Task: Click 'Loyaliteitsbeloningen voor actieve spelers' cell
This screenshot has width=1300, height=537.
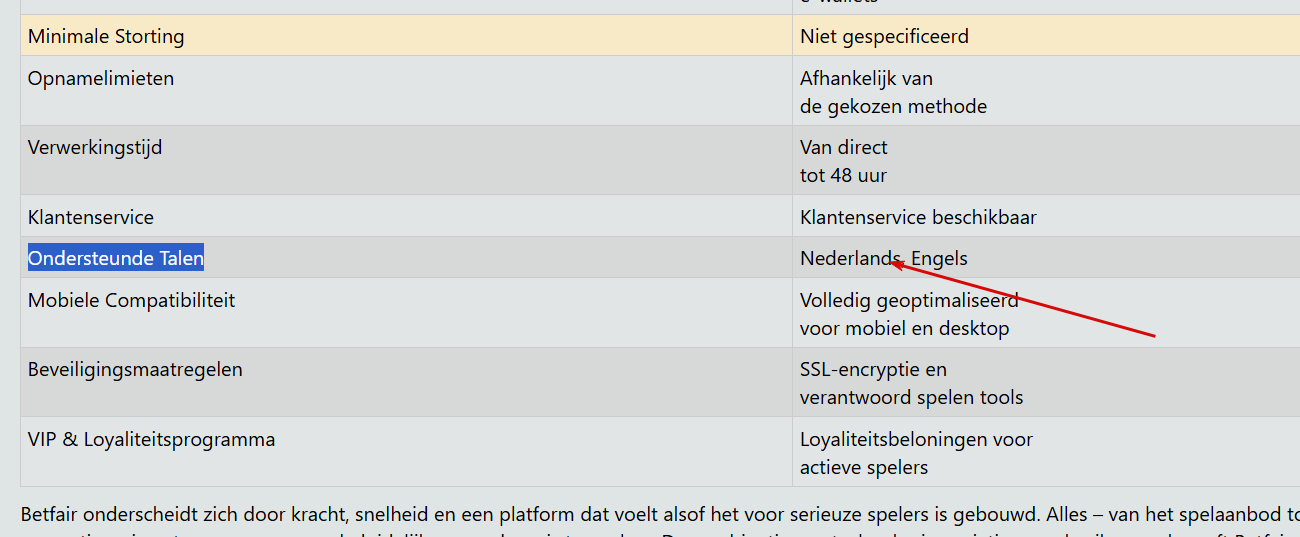Action: [x=916, y=453]
